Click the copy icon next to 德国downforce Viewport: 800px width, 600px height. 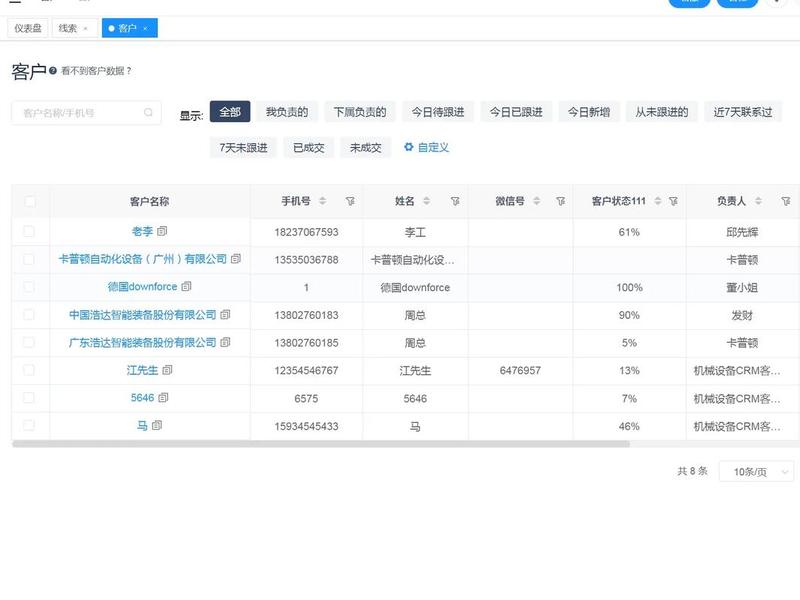187,286
